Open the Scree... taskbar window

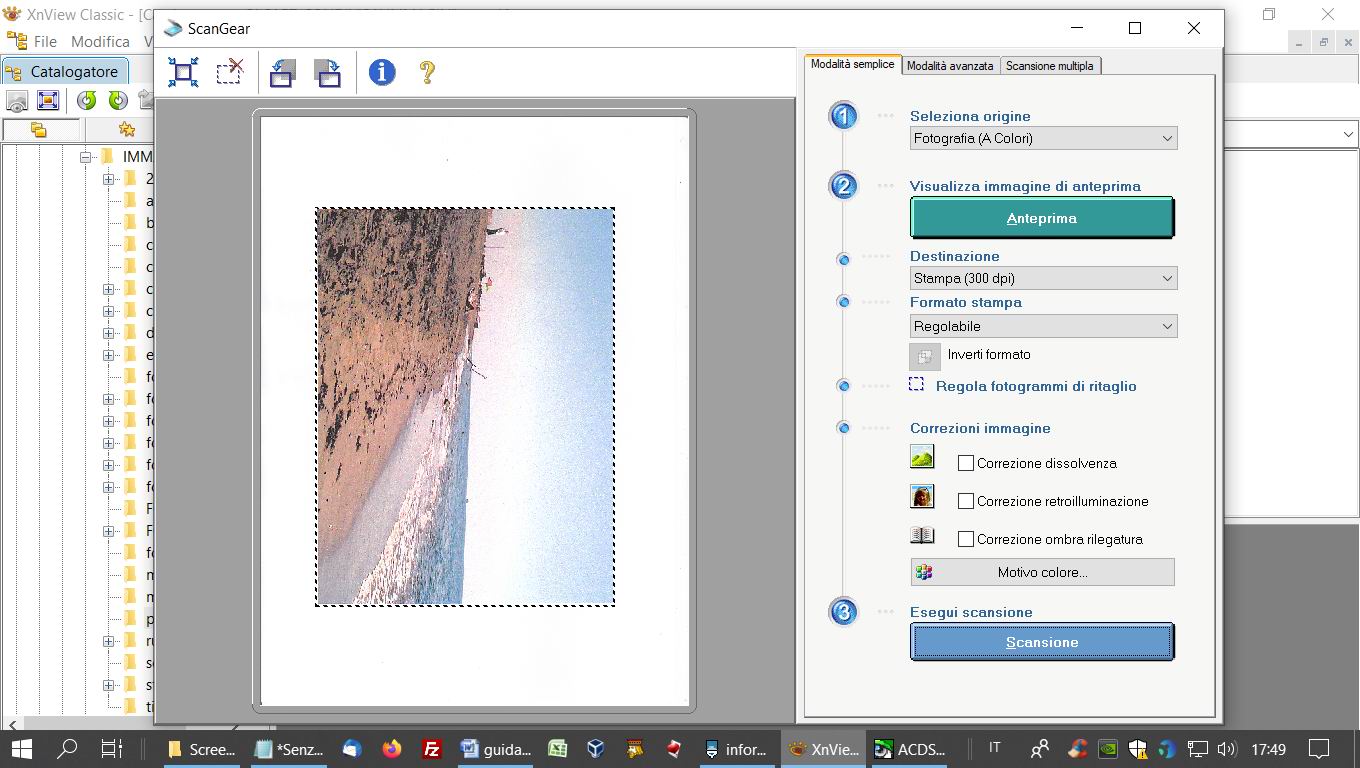[x=201, y=748]
